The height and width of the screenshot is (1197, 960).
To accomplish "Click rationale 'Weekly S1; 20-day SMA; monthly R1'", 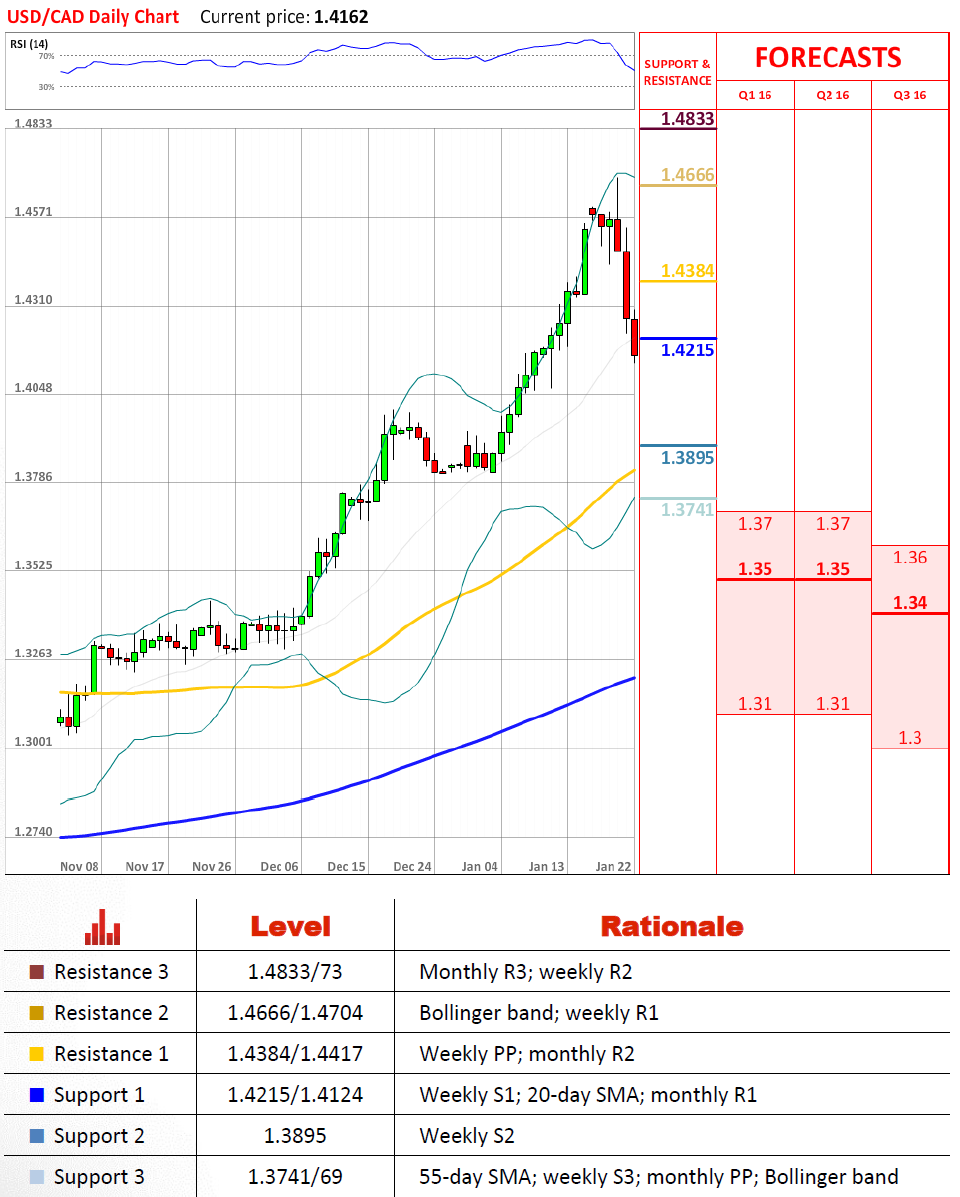I will click(x=588, y=1095).
